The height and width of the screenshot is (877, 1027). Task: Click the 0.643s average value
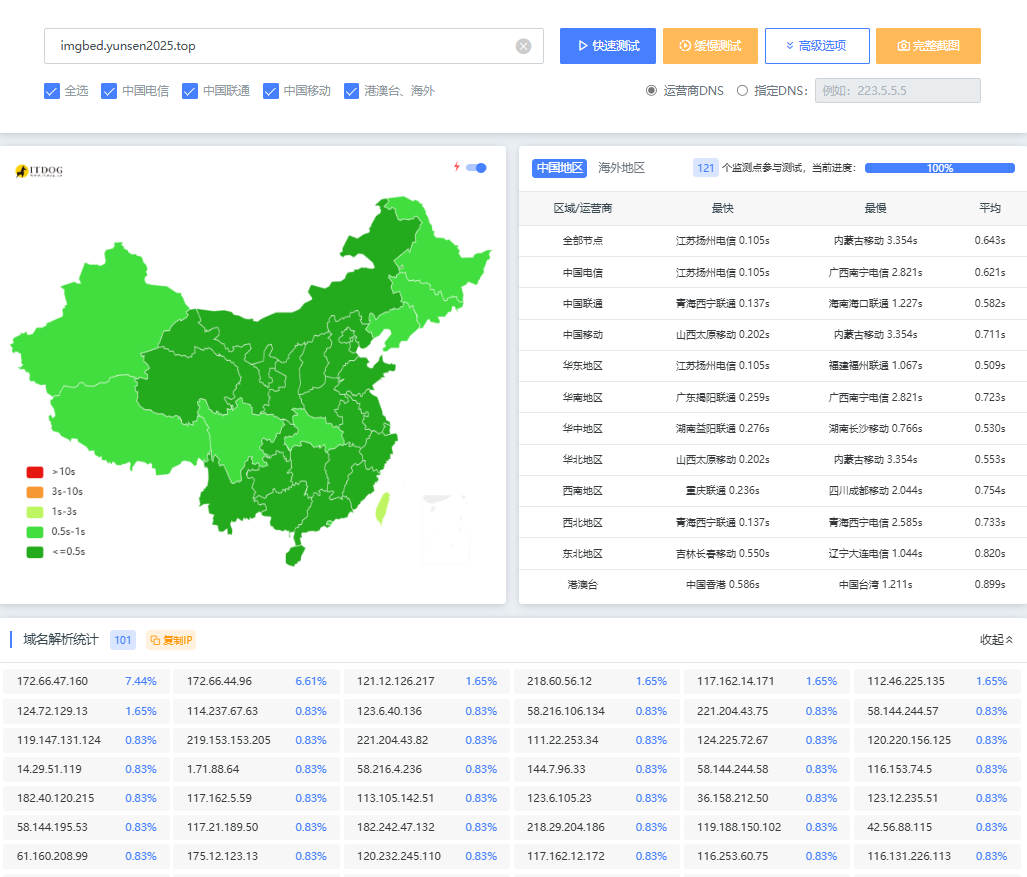[x=990, y=240]
